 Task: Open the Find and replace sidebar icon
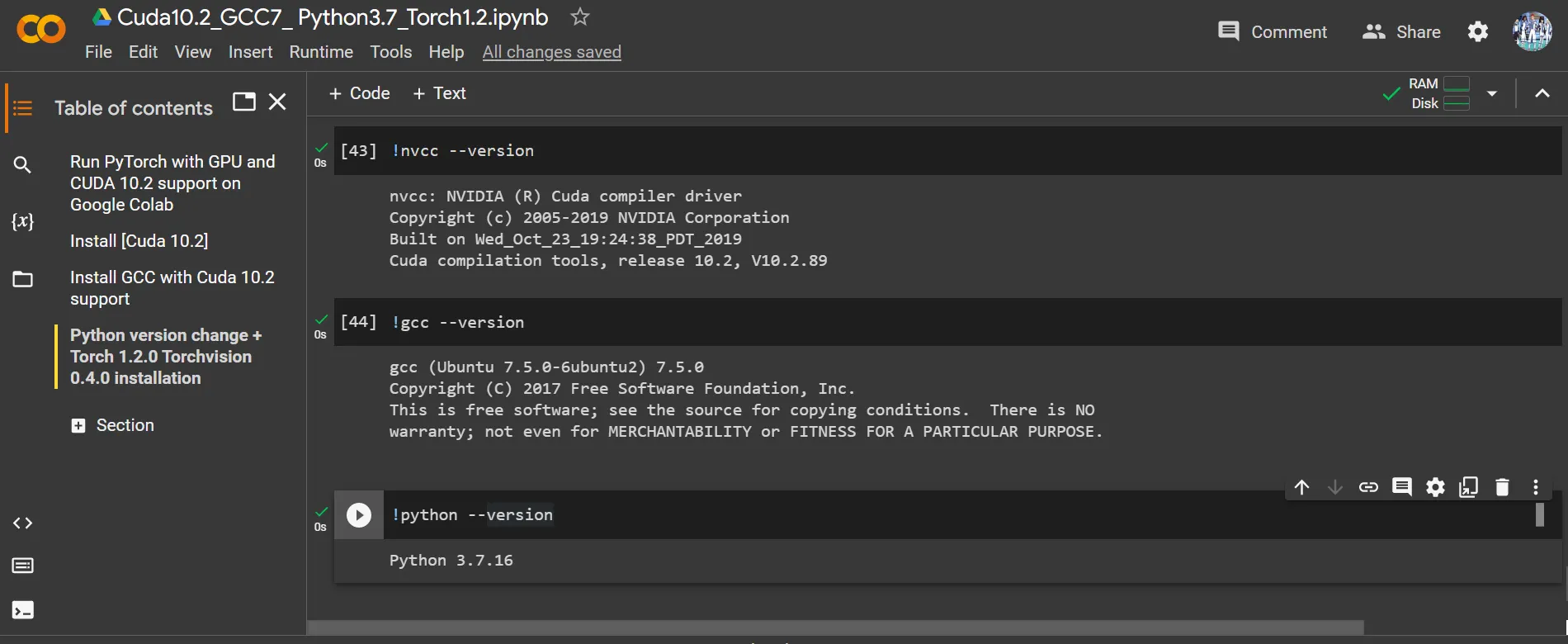(22, 165)
